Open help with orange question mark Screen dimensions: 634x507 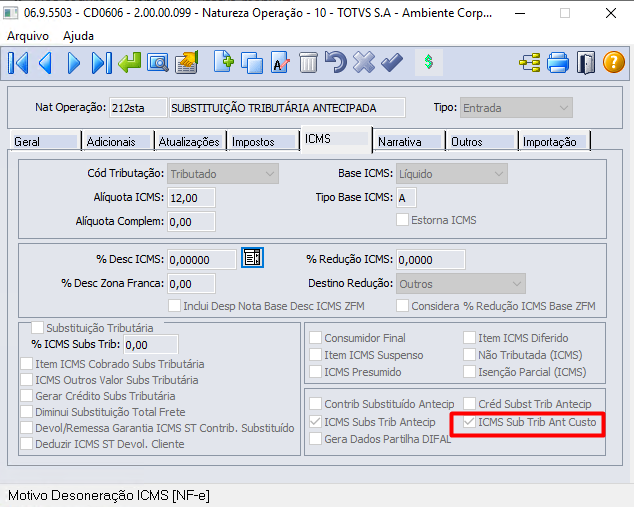pos(614,62)
